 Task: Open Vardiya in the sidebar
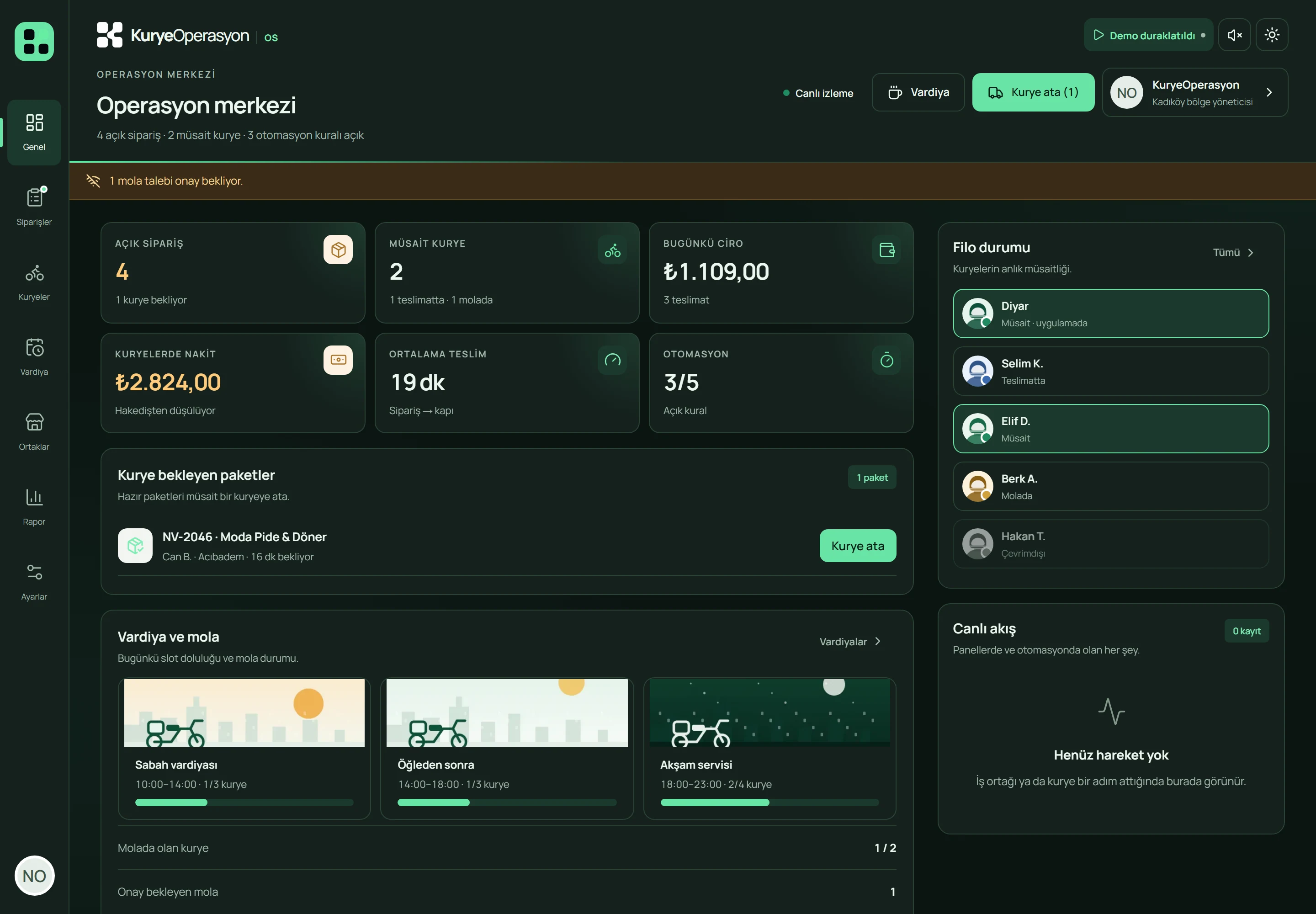[34, 357]
